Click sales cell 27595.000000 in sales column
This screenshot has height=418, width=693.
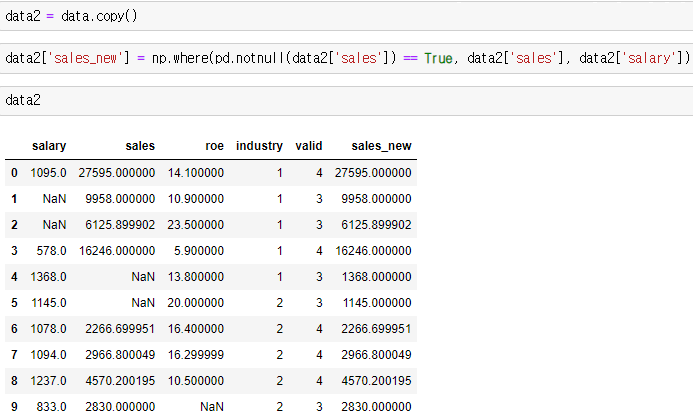pos(117,173)
